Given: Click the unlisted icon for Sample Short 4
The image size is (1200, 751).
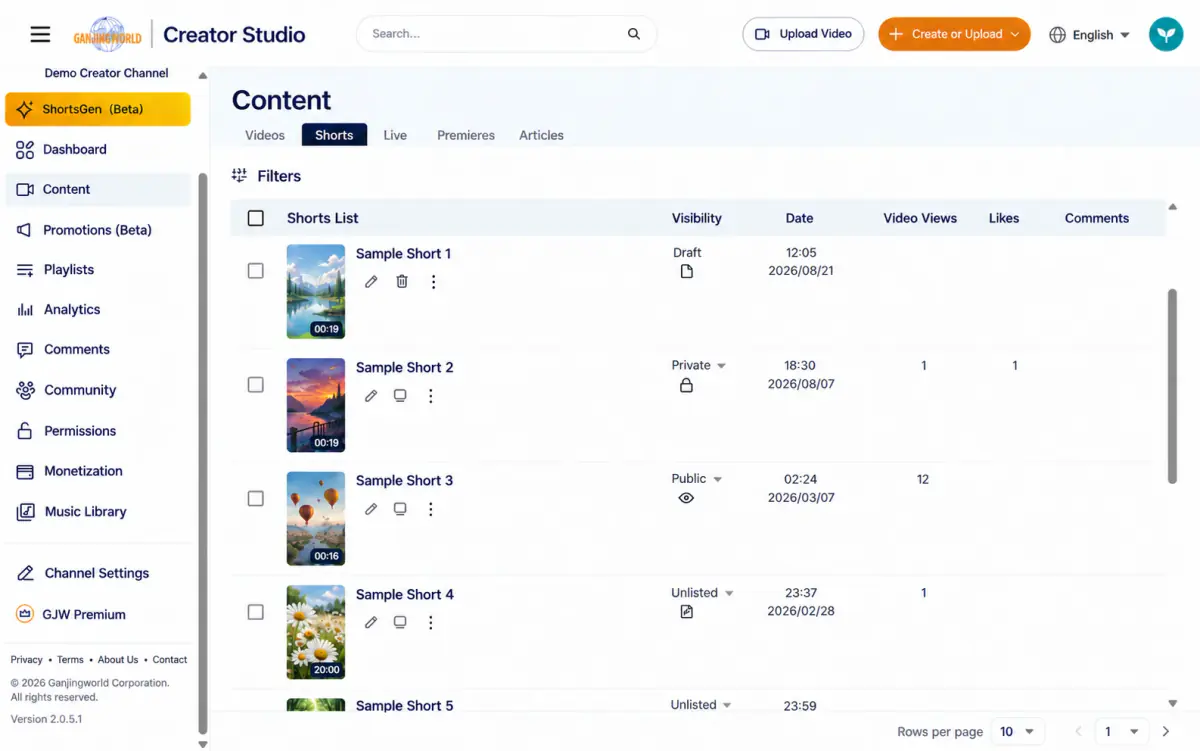Looking at the screenshot, I should tap(686, 611).
